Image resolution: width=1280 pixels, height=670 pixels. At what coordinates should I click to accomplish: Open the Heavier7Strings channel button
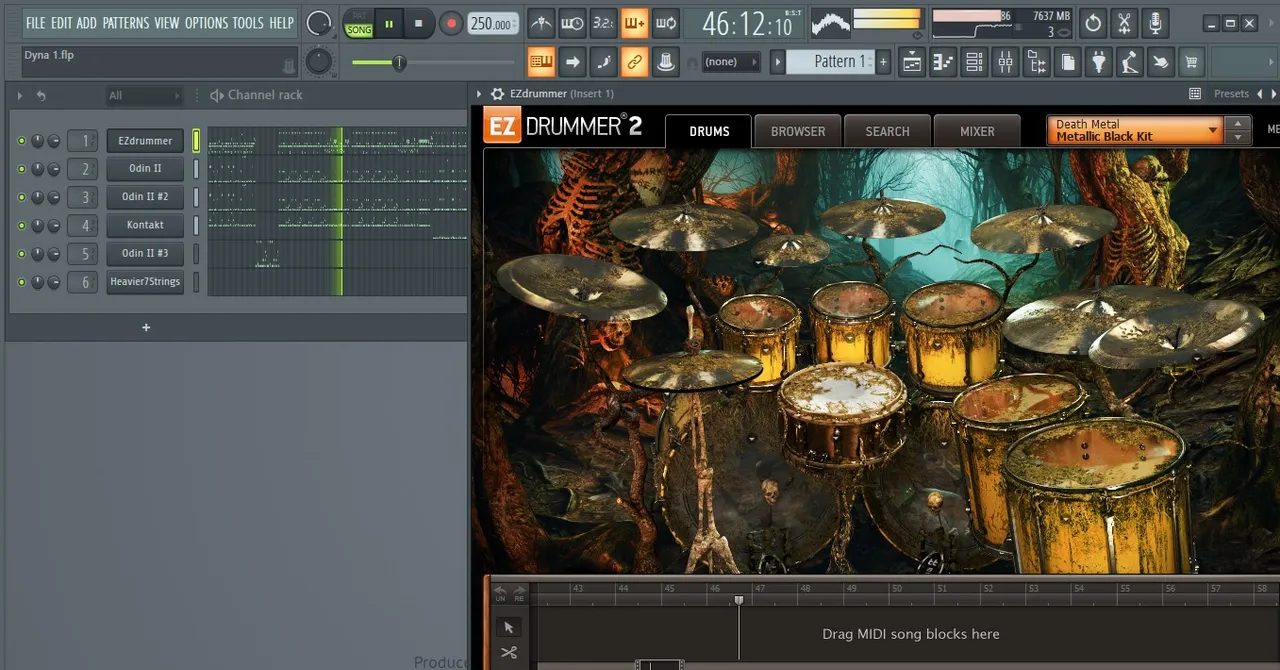click(145, 282)
